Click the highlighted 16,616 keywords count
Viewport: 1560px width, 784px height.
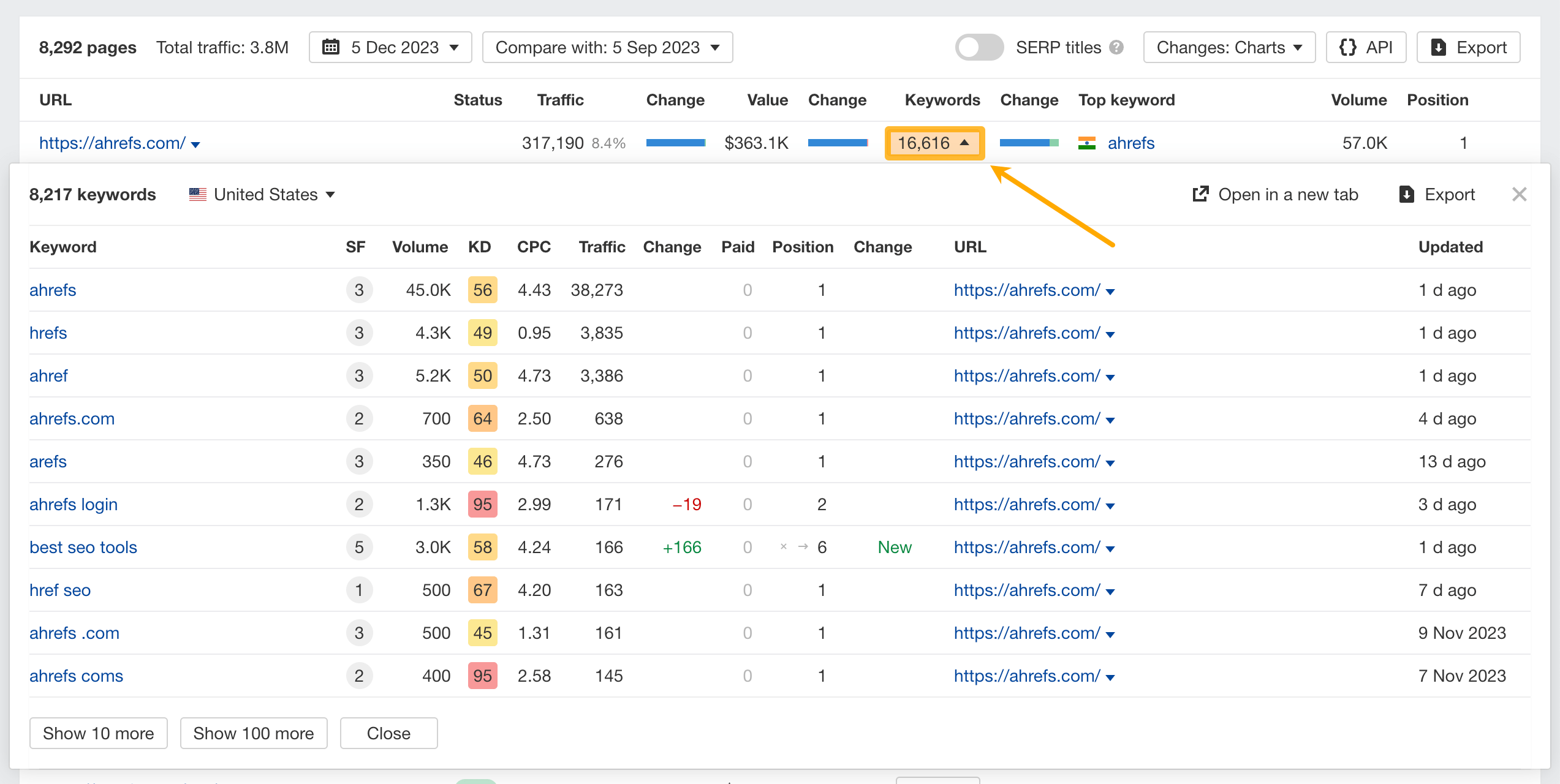934,143
